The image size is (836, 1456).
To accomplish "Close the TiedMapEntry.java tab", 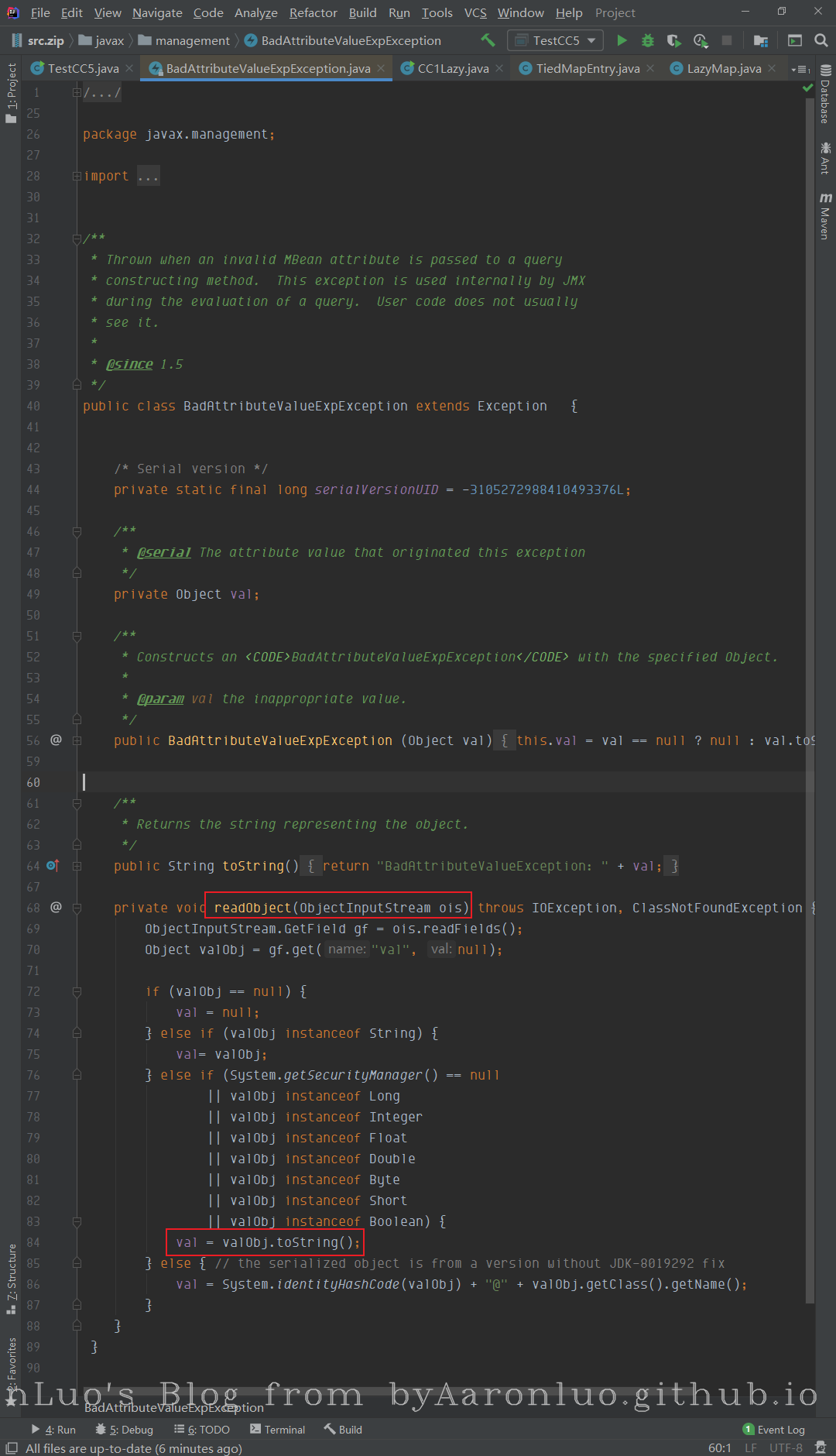I will 650,69.
